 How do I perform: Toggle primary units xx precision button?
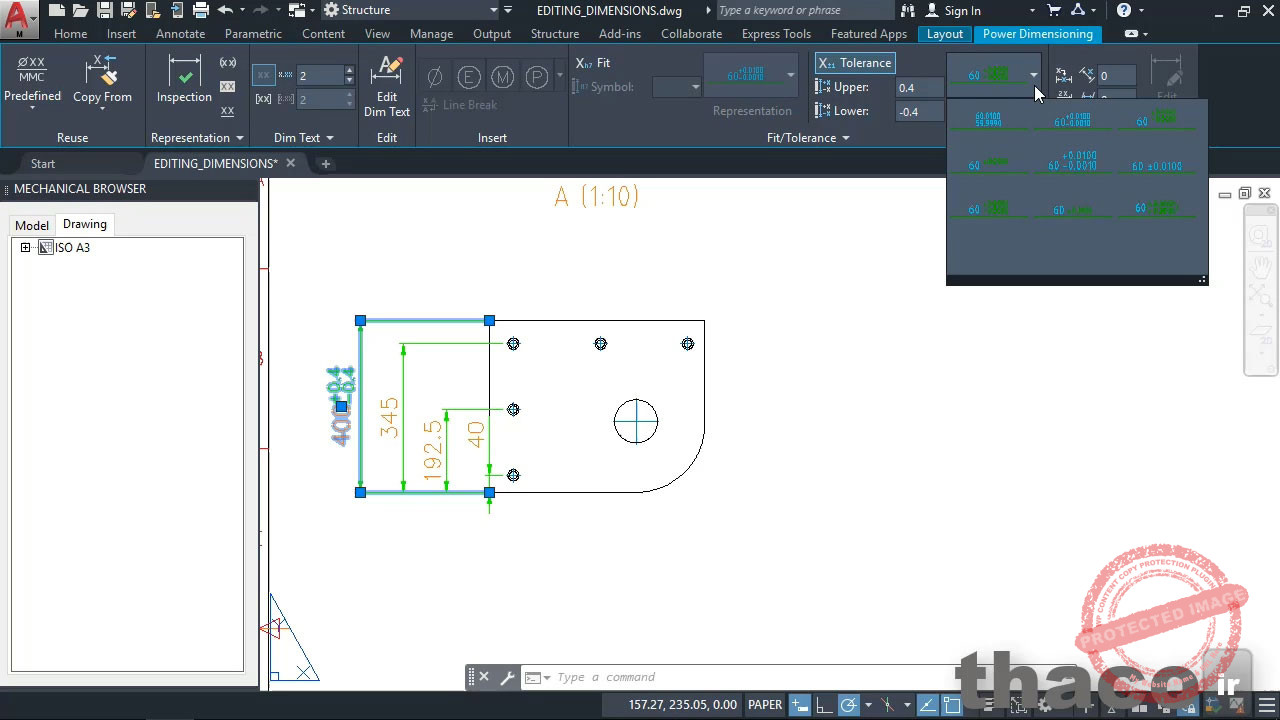(263, 75)
